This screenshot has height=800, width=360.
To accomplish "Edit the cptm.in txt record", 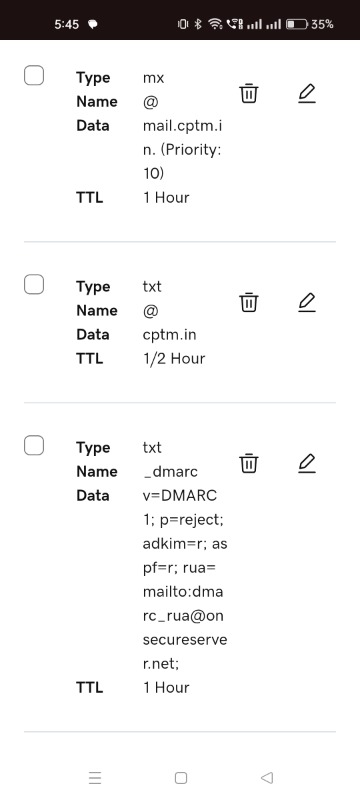I will [306, 303].
